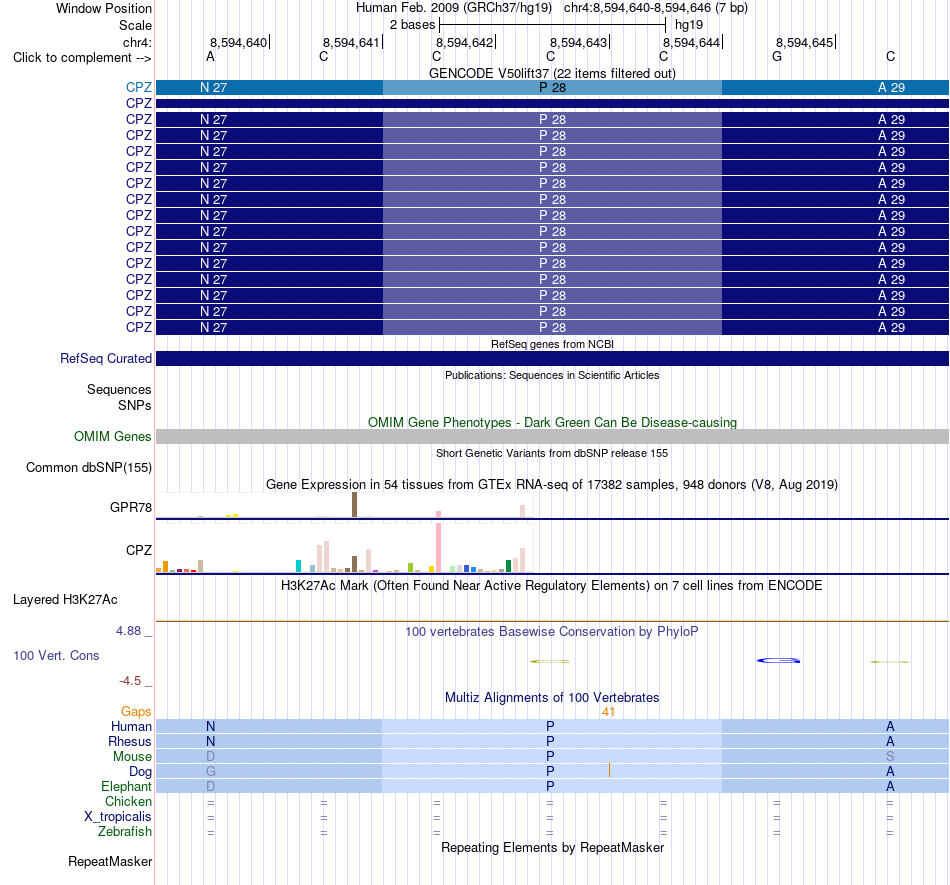950x885 pixels.
Task: Click the RefSeq Curated track label
Action: (x=106, y=359)
